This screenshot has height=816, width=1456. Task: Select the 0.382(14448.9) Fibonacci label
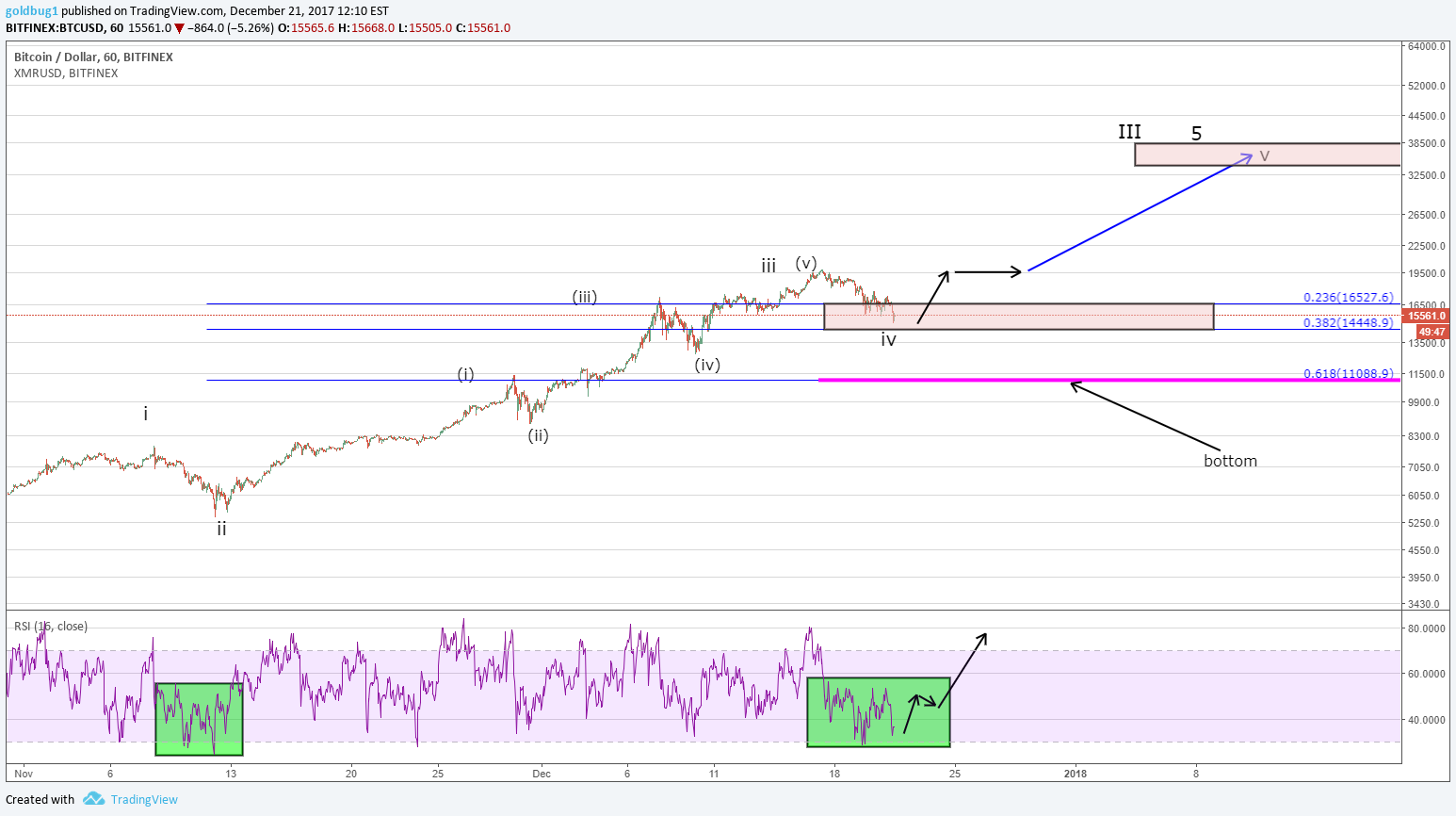point(1348,323)
